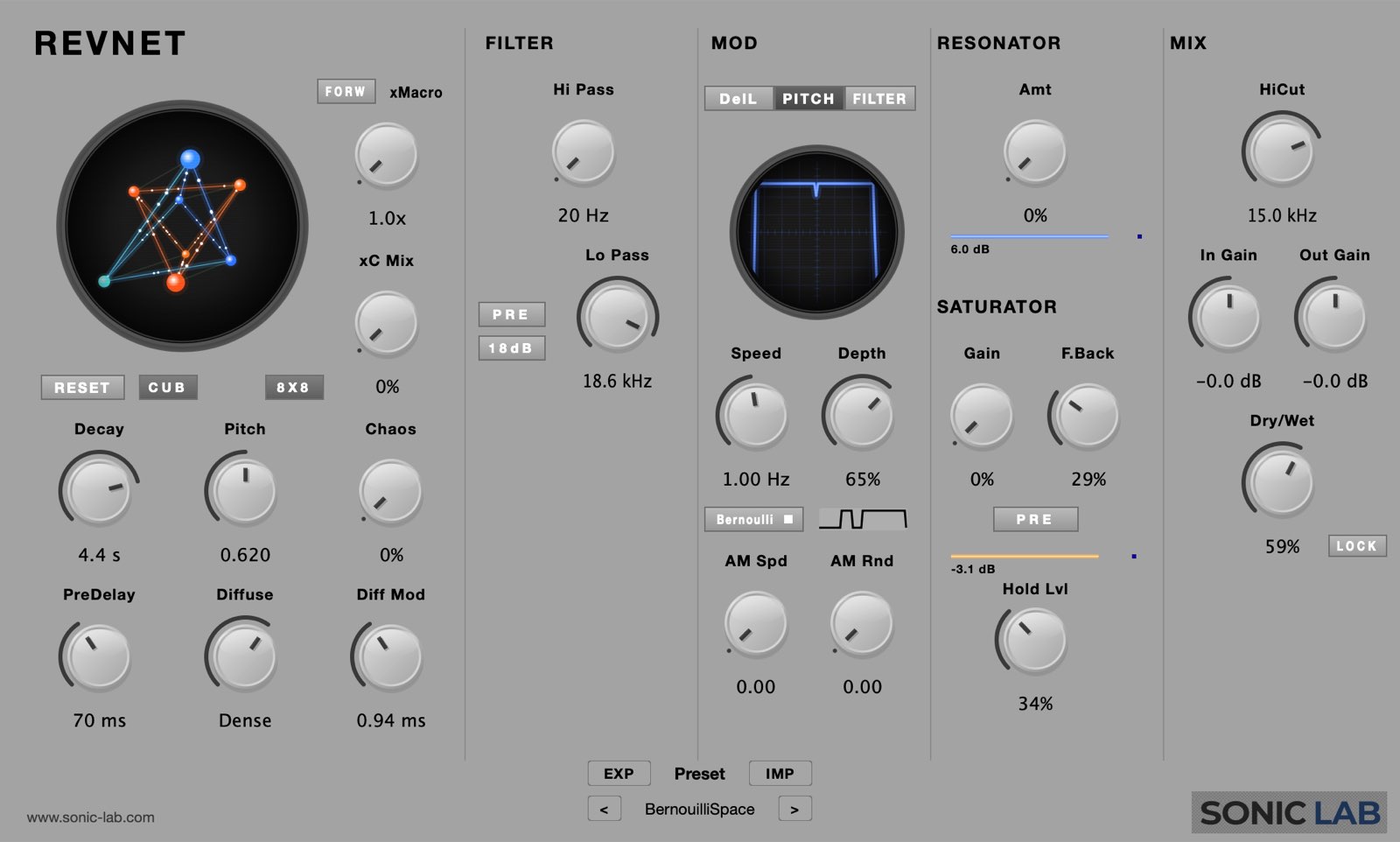The width and height of the screenshot is (1400, 842).
Task: Click the Chaos knob
Action: [391, 491]
